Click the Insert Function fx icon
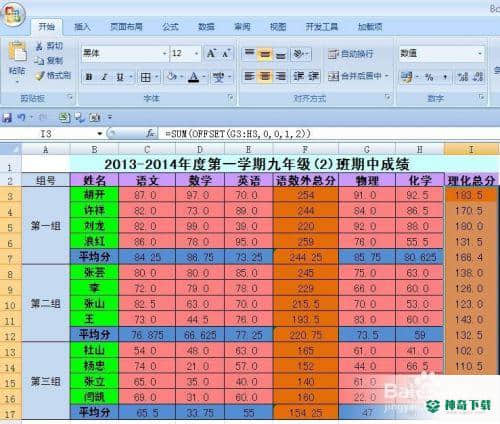Viewport: 500px width, 424px height. point(150,134)
